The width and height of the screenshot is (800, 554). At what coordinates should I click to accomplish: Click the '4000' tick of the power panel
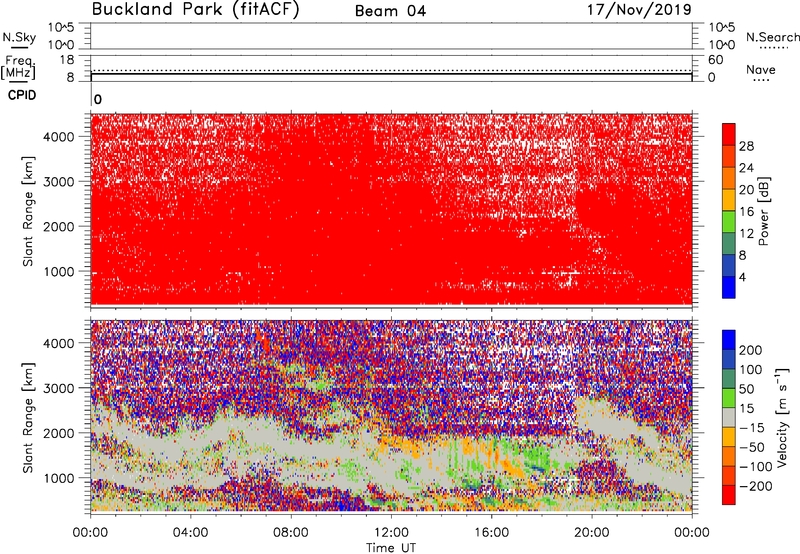(59, 137)
